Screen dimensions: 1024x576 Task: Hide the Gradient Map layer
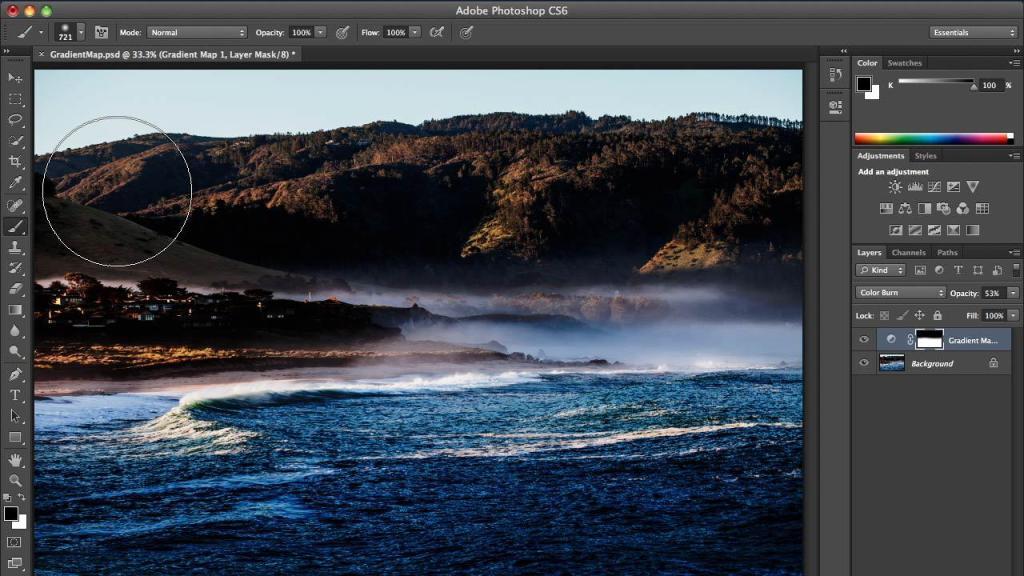click(864, 340)
